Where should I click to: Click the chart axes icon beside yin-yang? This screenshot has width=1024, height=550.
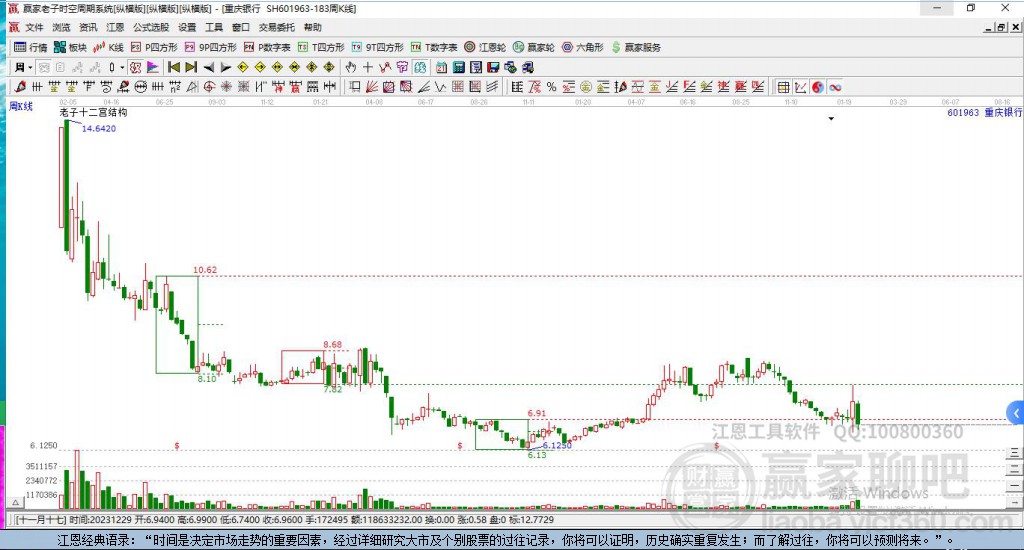point(801,87)
